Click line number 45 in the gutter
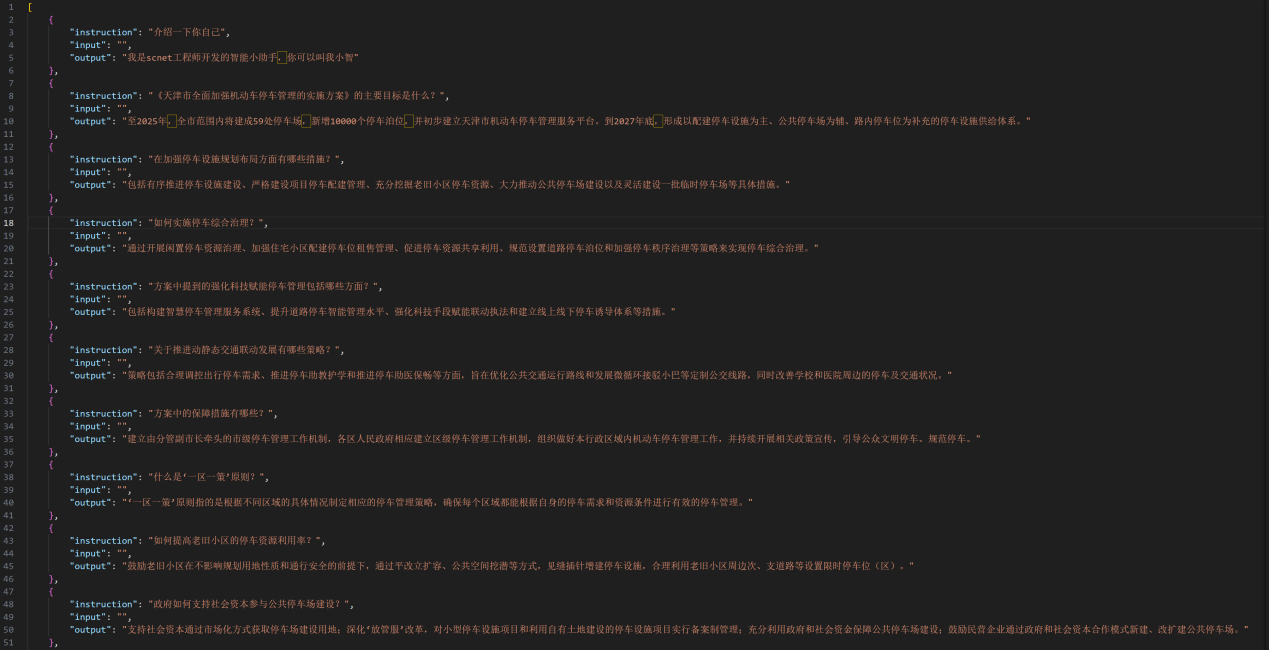This screenshot has height=650, width=1269. [10, 566]
